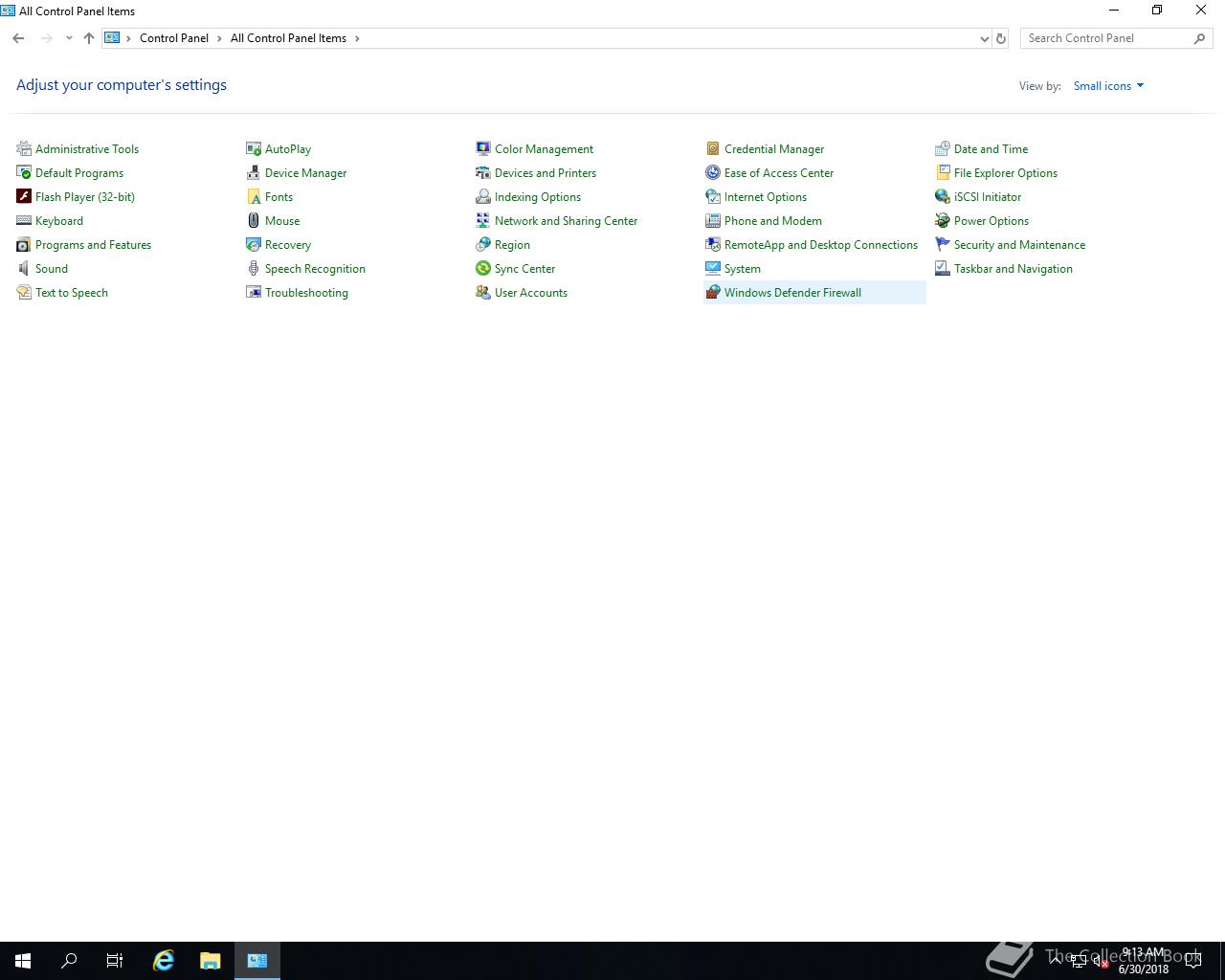Open the View by Small icons dropdown
The image size is (1225, 980).
1108,85
